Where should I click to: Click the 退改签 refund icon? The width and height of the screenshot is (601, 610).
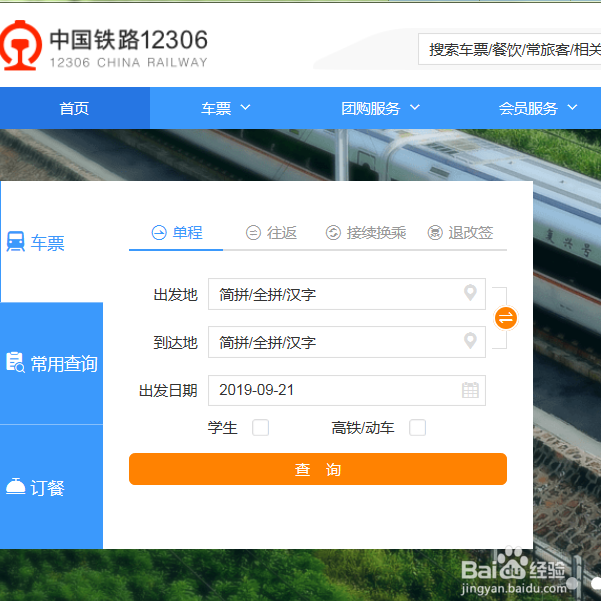(x=435, y=233)
